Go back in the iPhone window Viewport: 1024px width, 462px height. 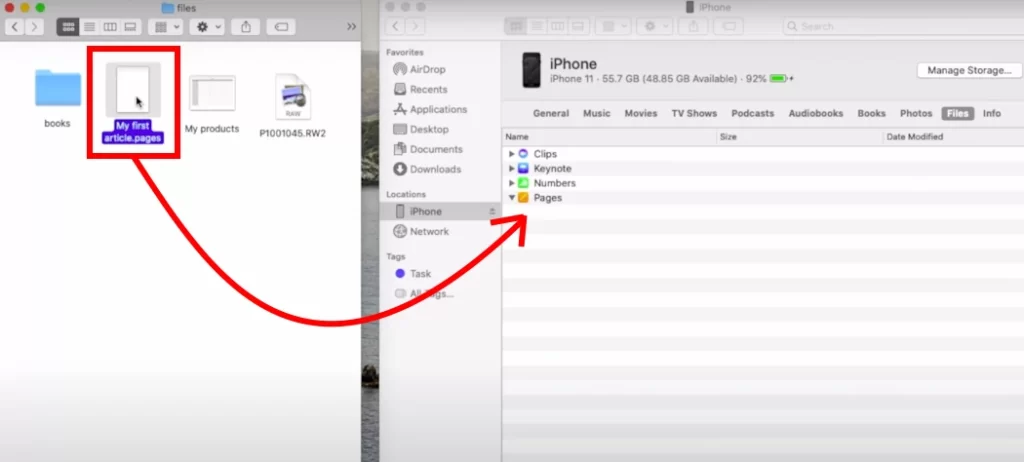(395, 26)
